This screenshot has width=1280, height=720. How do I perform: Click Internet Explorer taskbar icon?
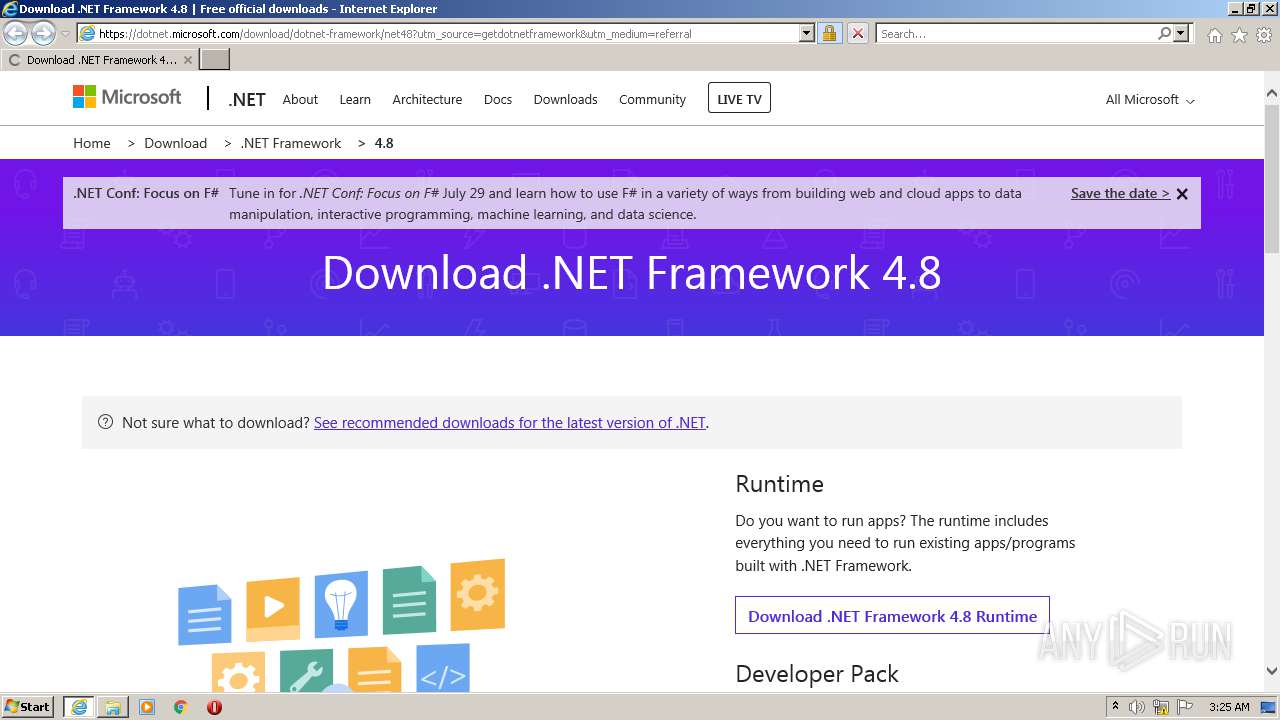tap(78, 707)
